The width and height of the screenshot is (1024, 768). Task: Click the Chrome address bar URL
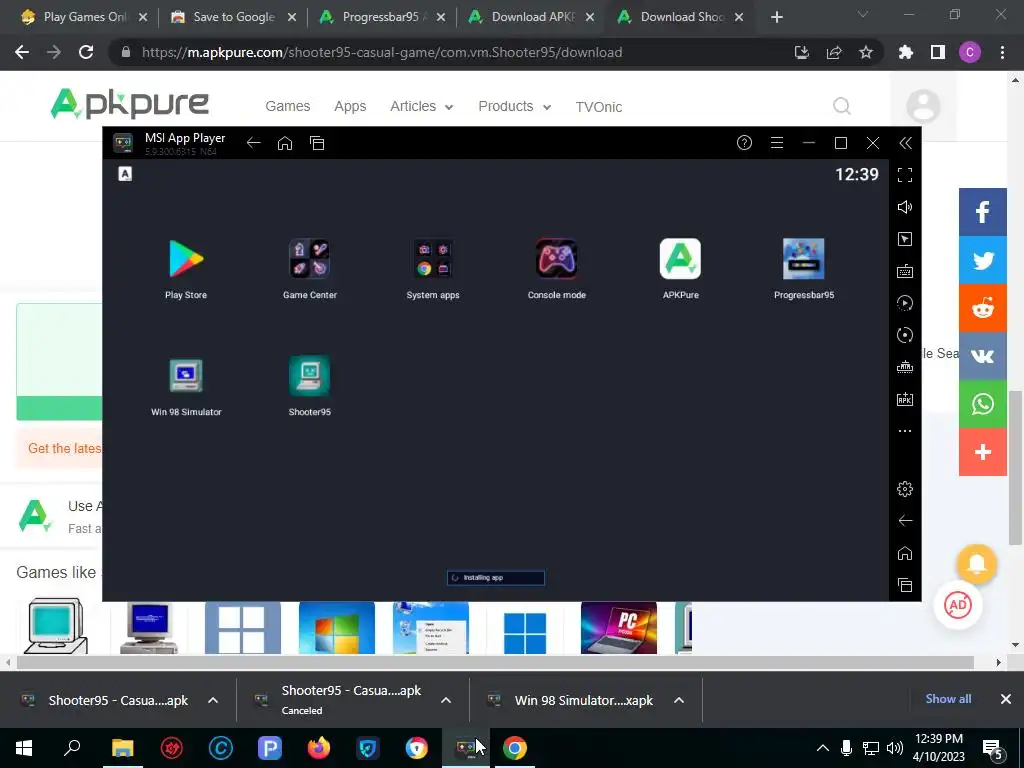click(382, 52)
